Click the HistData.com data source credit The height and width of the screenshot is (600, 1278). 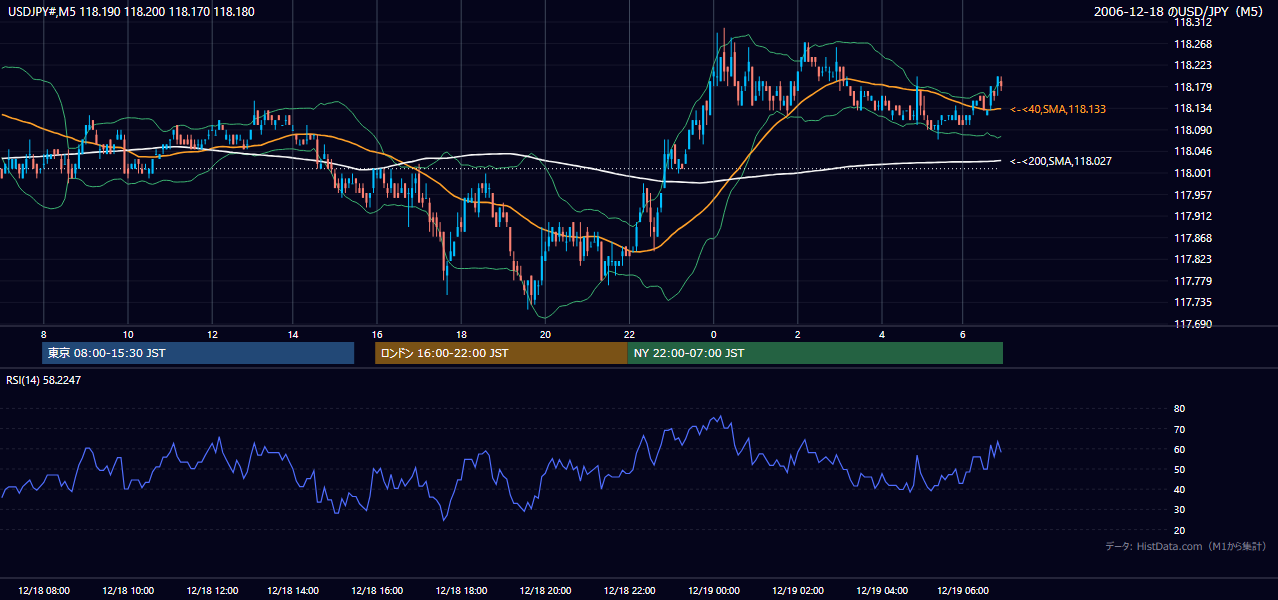pos(1186,546)
